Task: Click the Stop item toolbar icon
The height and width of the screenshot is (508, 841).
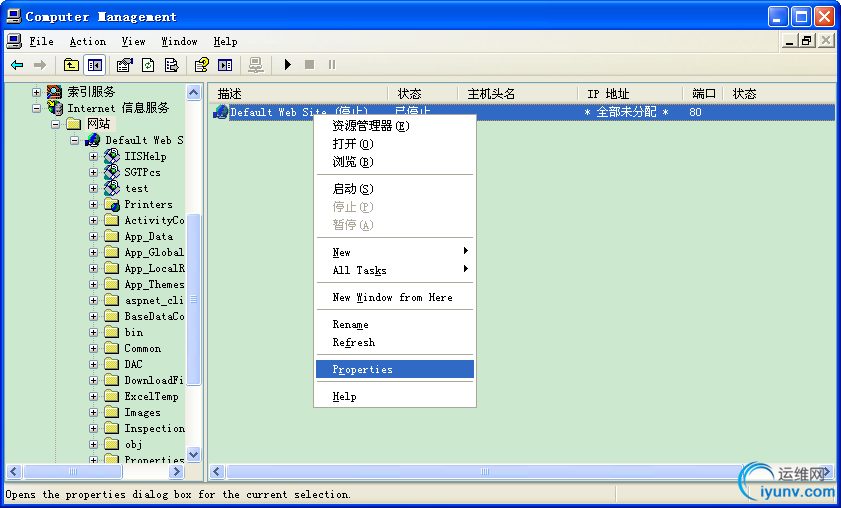Action: coord(309,65)
